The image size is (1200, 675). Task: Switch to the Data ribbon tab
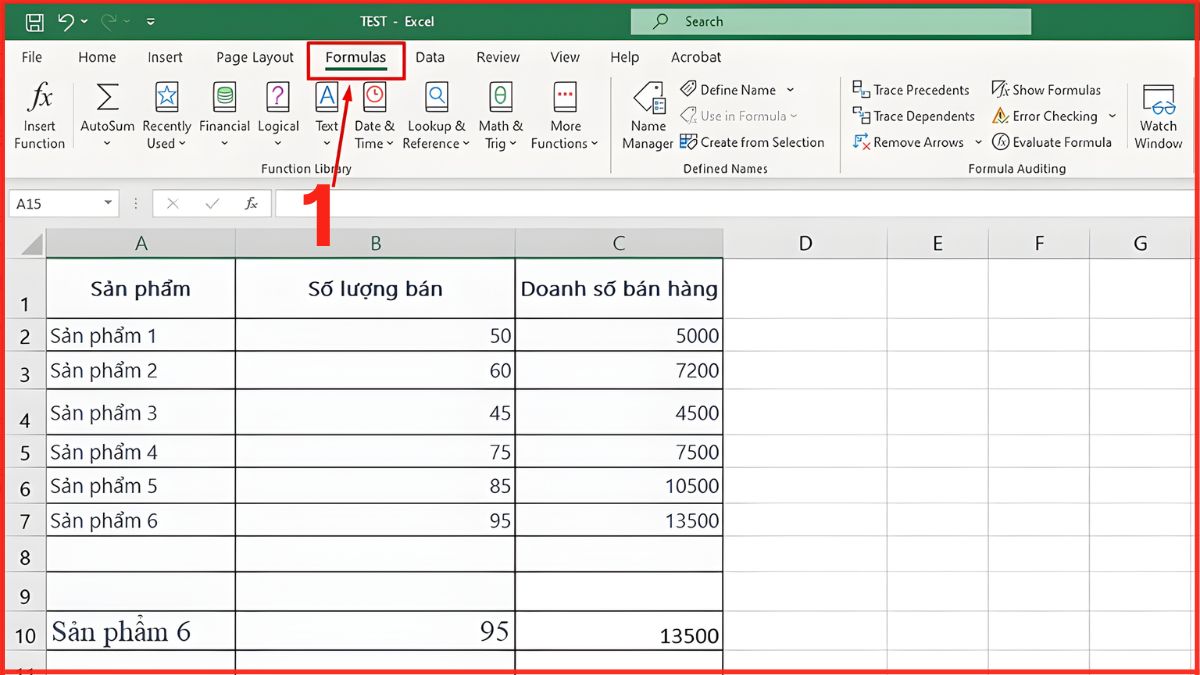(x=430, y=57)
